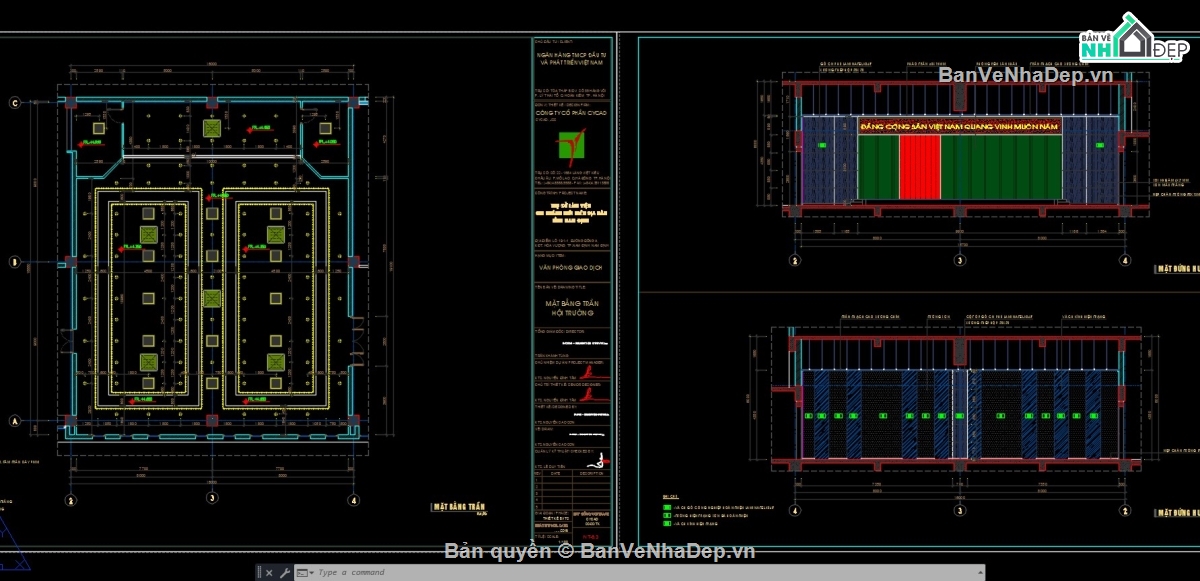Select grid axis bubble A on ceiling plan
The width and height of the screenshot is (1200, 581).
pos(15,422)
